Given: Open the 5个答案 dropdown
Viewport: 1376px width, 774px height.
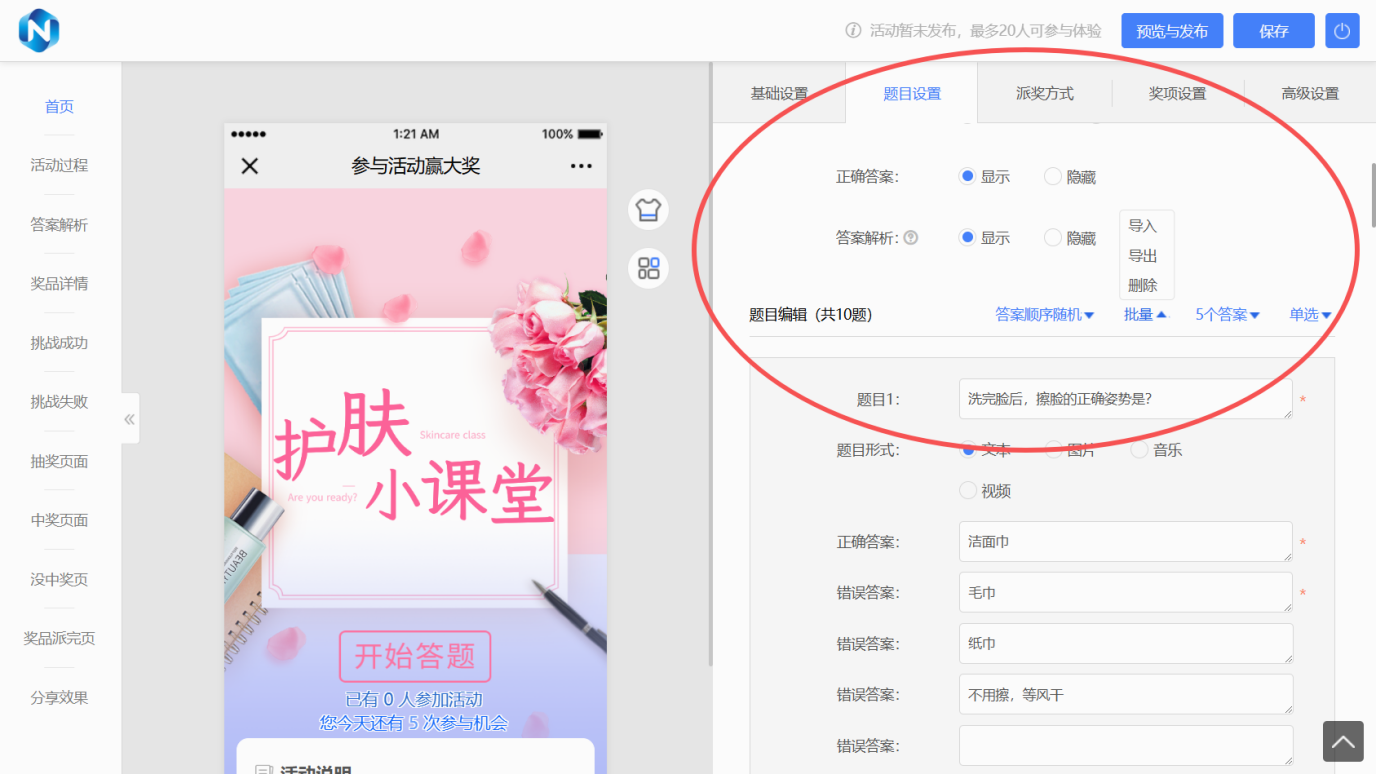Looking at the screenshot, I should (x=1227, y=315).
